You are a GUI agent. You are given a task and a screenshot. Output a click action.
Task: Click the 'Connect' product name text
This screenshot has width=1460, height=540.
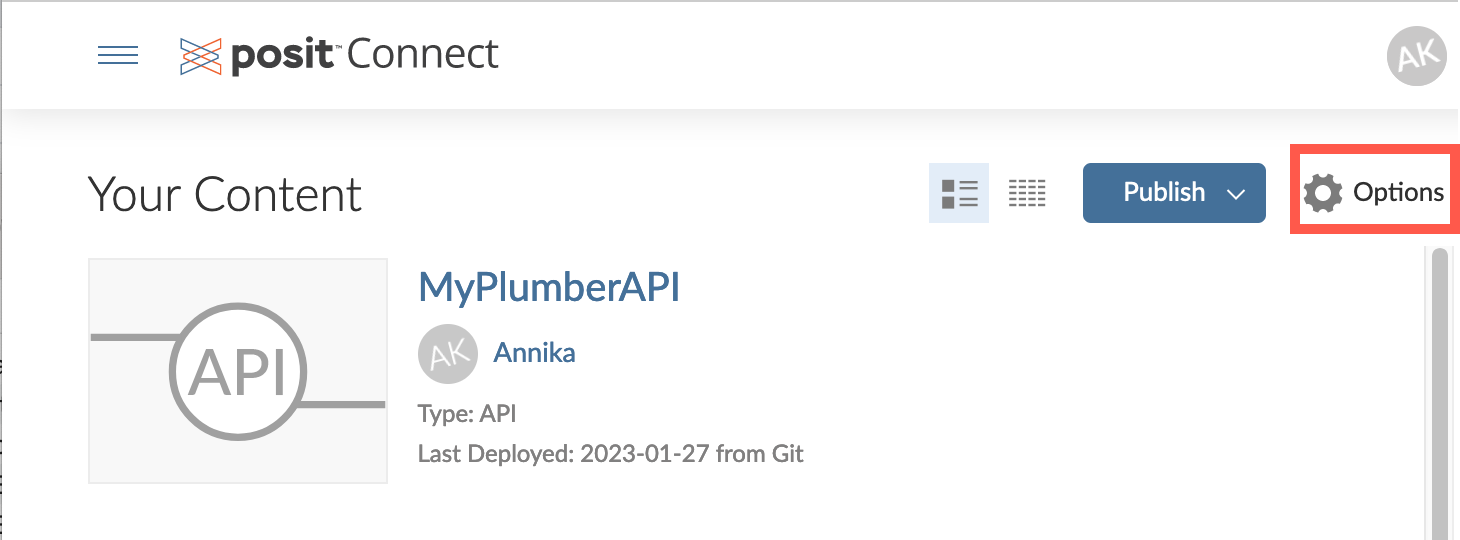tap(423, 55)
